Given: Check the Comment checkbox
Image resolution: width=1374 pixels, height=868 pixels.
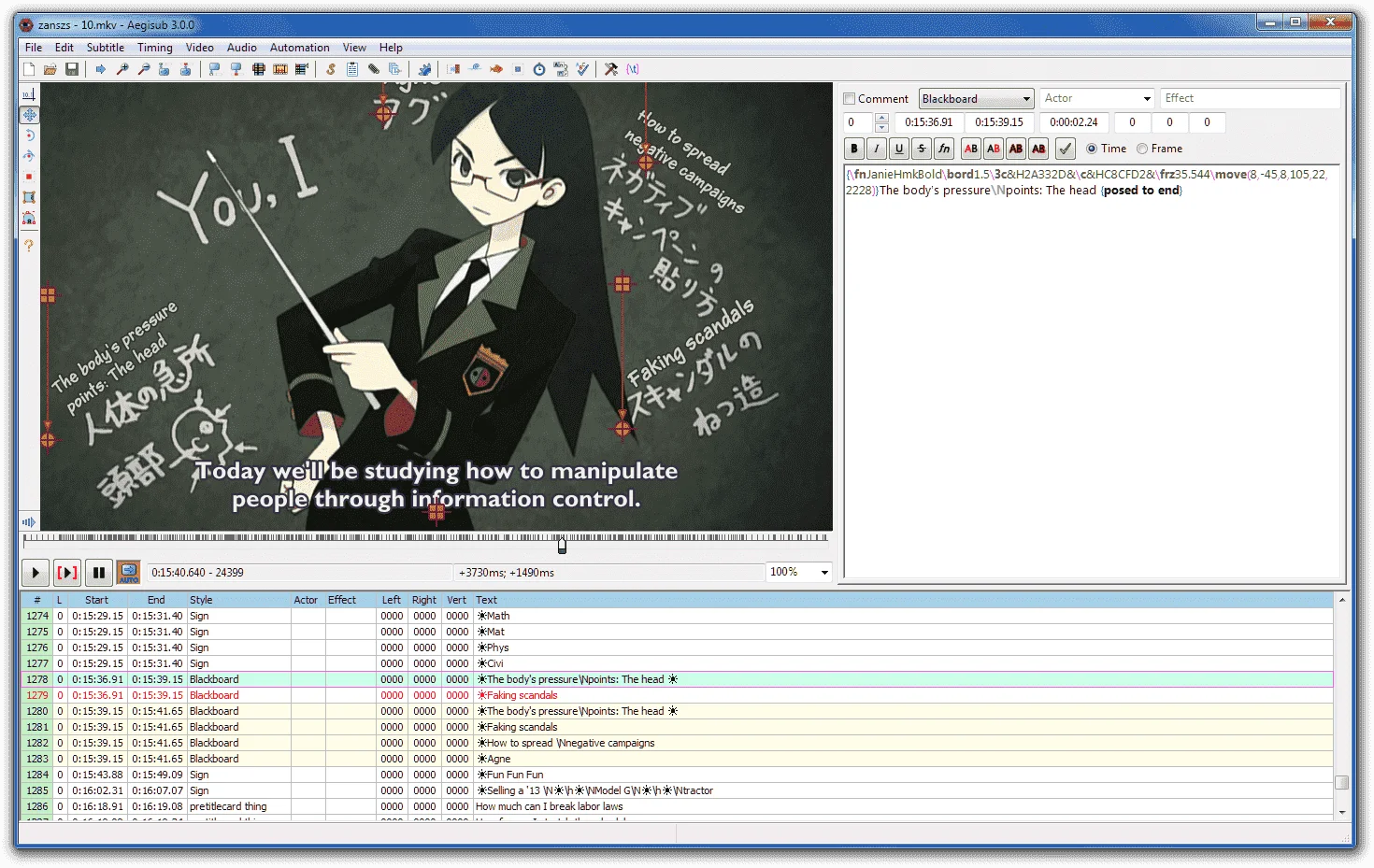Looking at the screenshot, I should (850, 99).
